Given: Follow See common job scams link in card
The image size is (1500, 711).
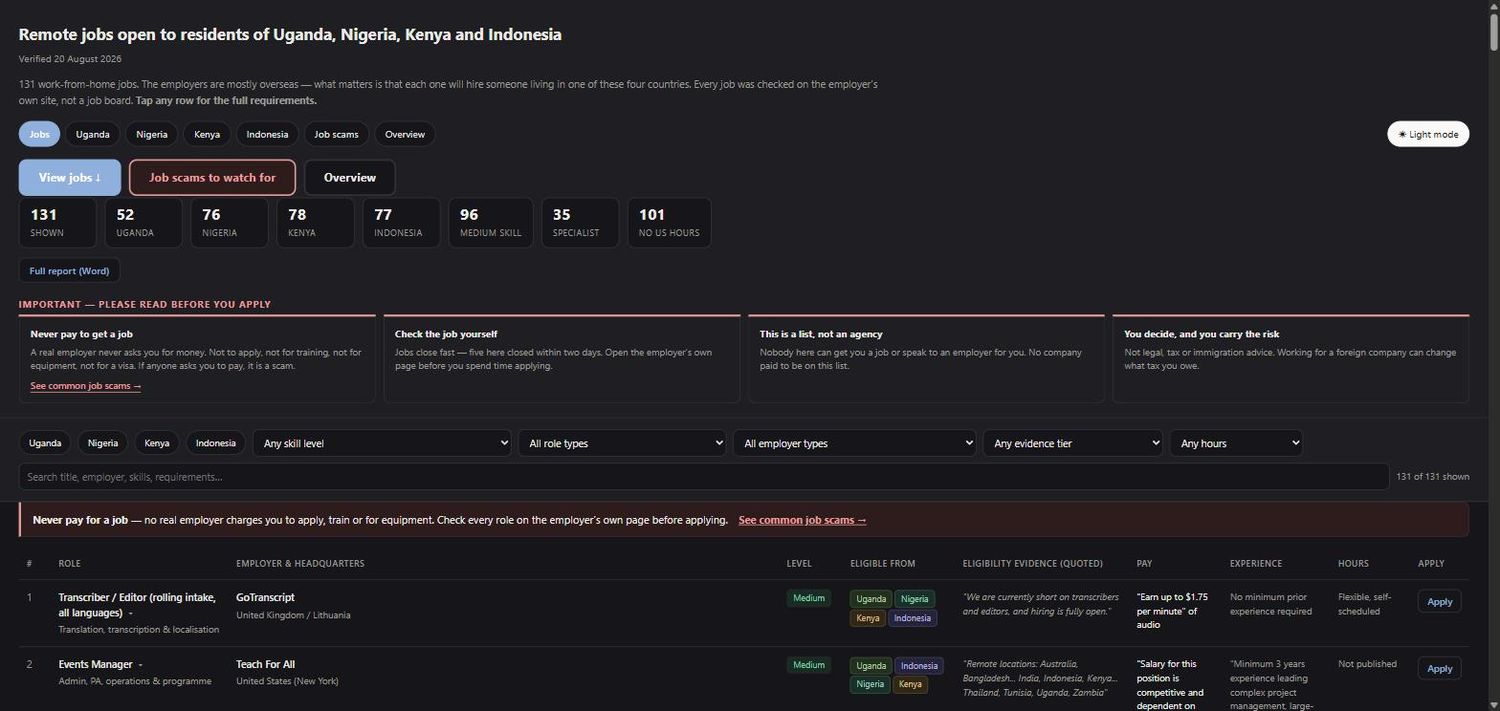Looking at the screenshot, I should pyautogui.click(x=86, y=386).
